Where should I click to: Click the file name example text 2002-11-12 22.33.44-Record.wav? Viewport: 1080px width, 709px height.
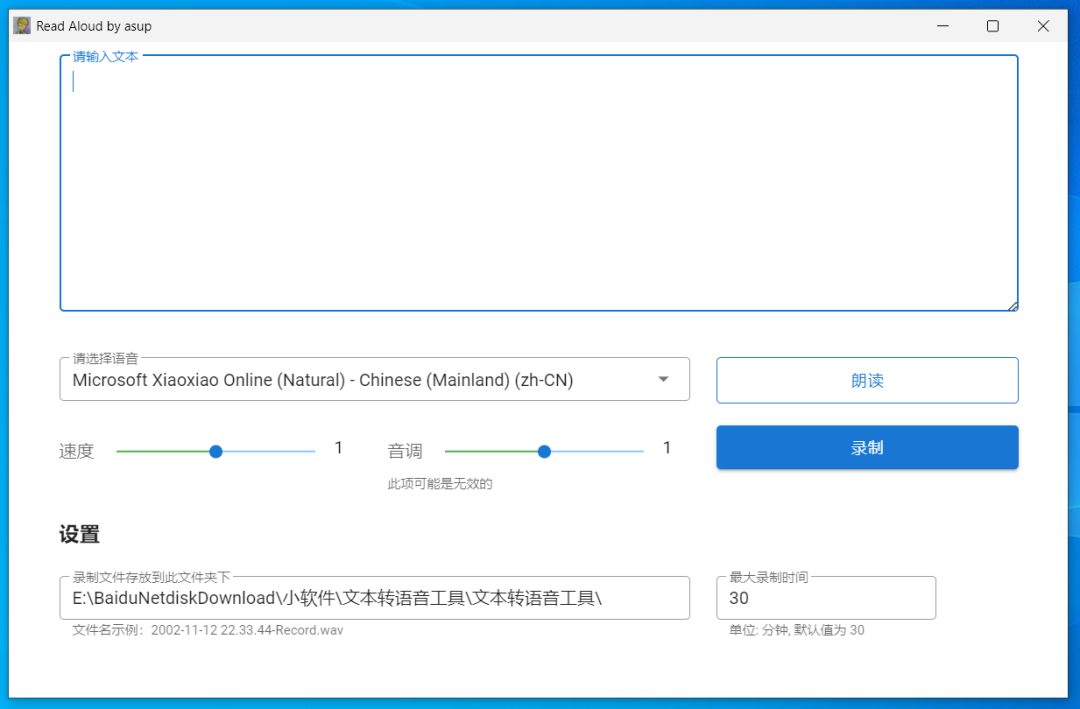(247, 630)
